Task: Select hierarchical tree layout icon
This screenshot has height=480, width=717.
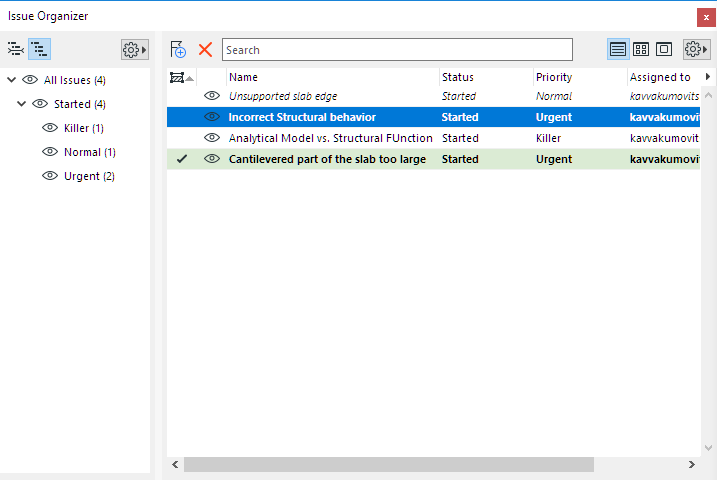Action: tap(39, 49)
